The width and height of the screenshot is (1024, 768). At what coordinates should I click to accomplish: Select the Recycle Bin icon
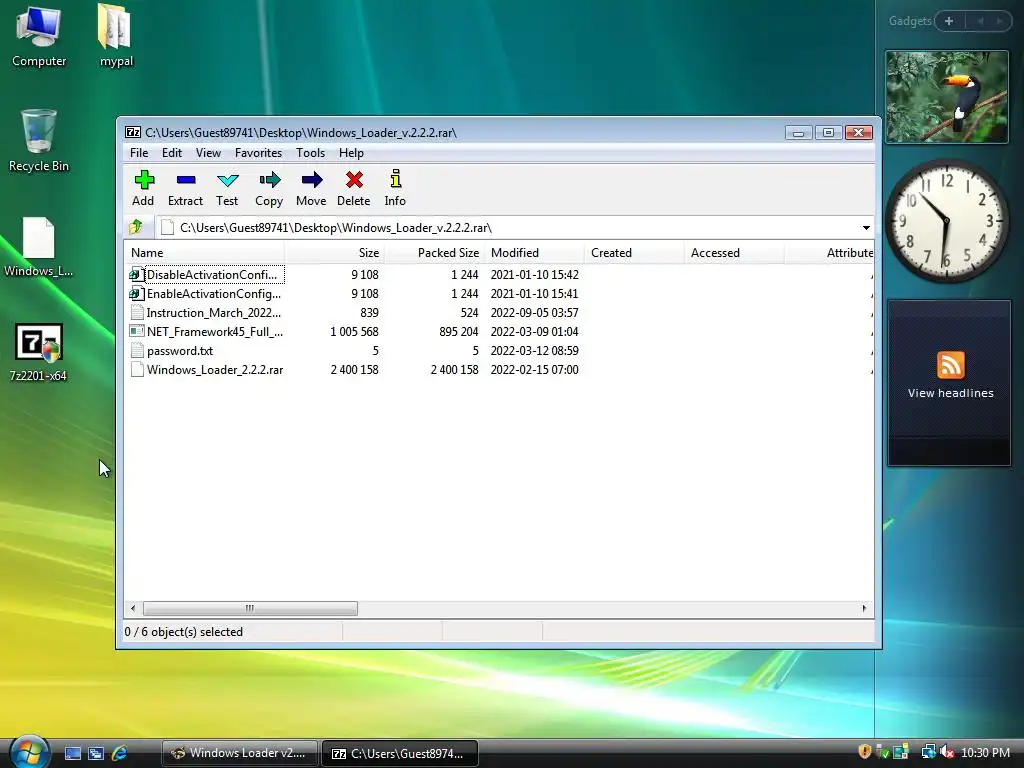click(x=39, y=141)
